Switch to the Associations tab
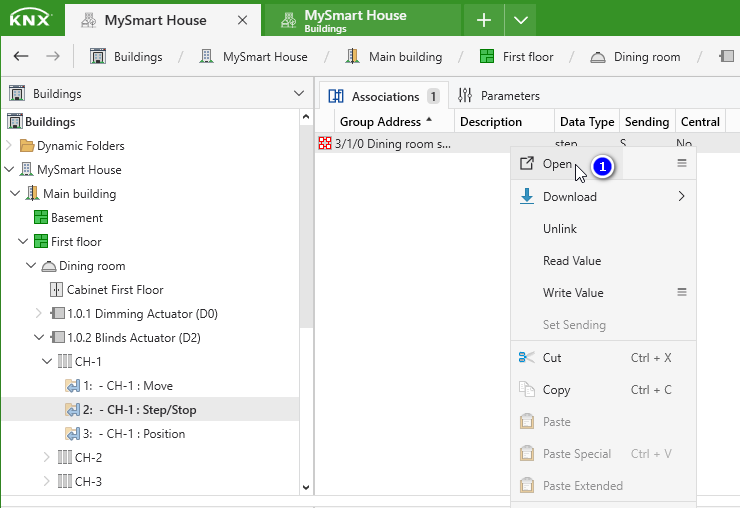 (383, 96)
